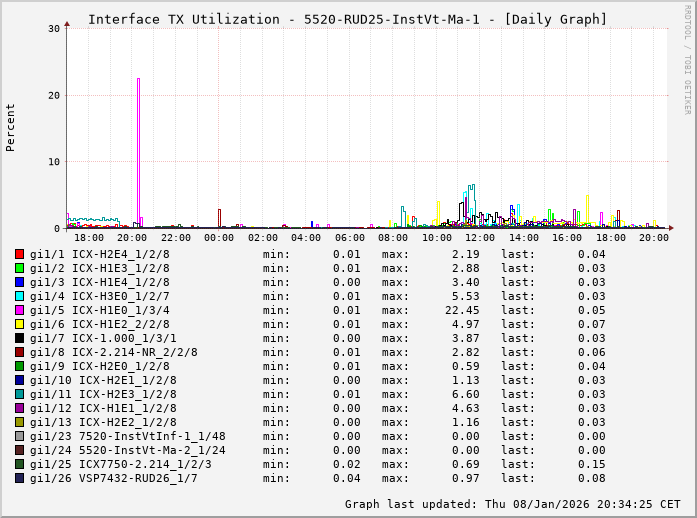Click the y-axis value 30

[x=54, y=29]
